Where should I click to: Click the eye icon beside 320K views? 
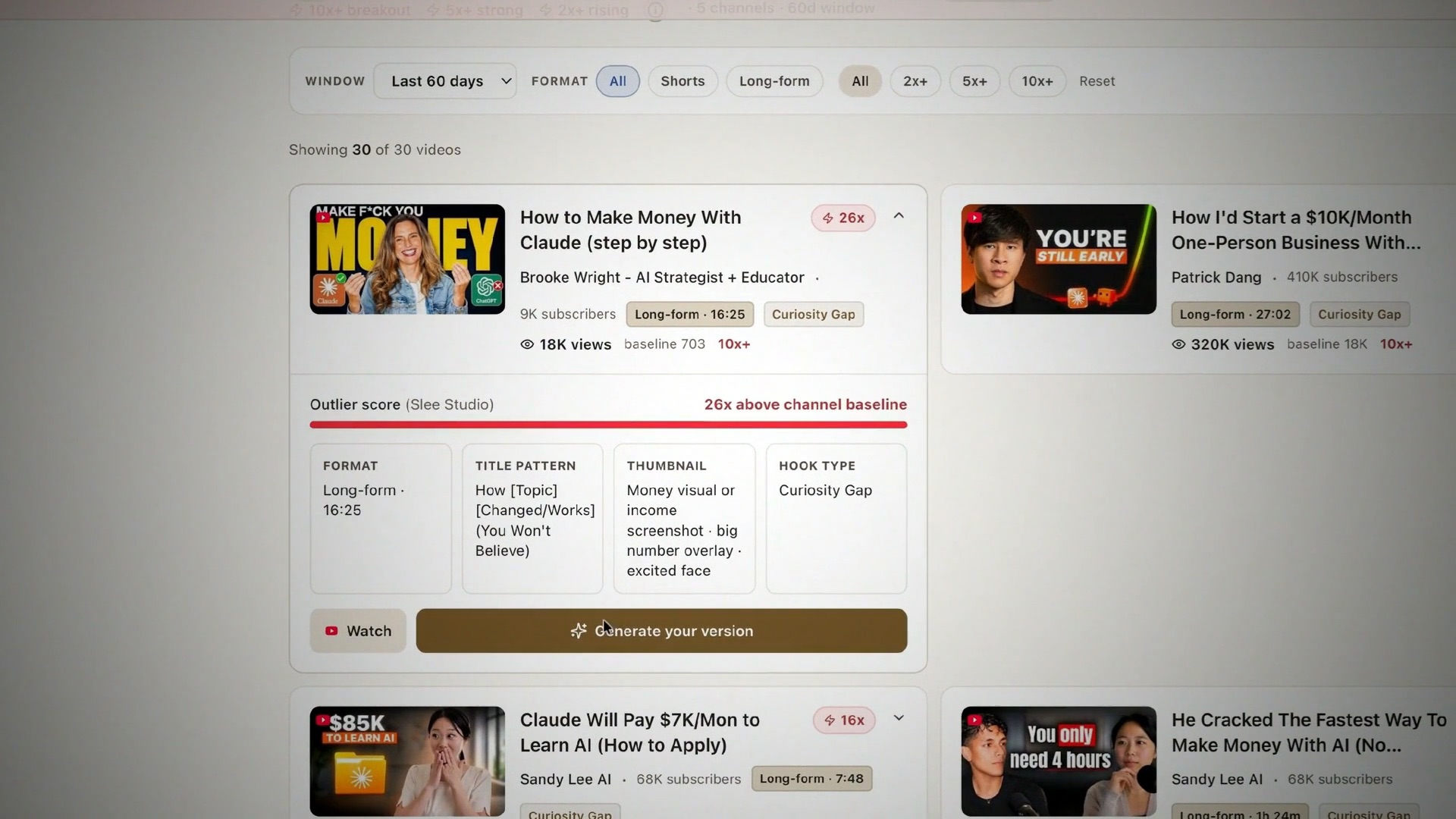coord(1178,344)
